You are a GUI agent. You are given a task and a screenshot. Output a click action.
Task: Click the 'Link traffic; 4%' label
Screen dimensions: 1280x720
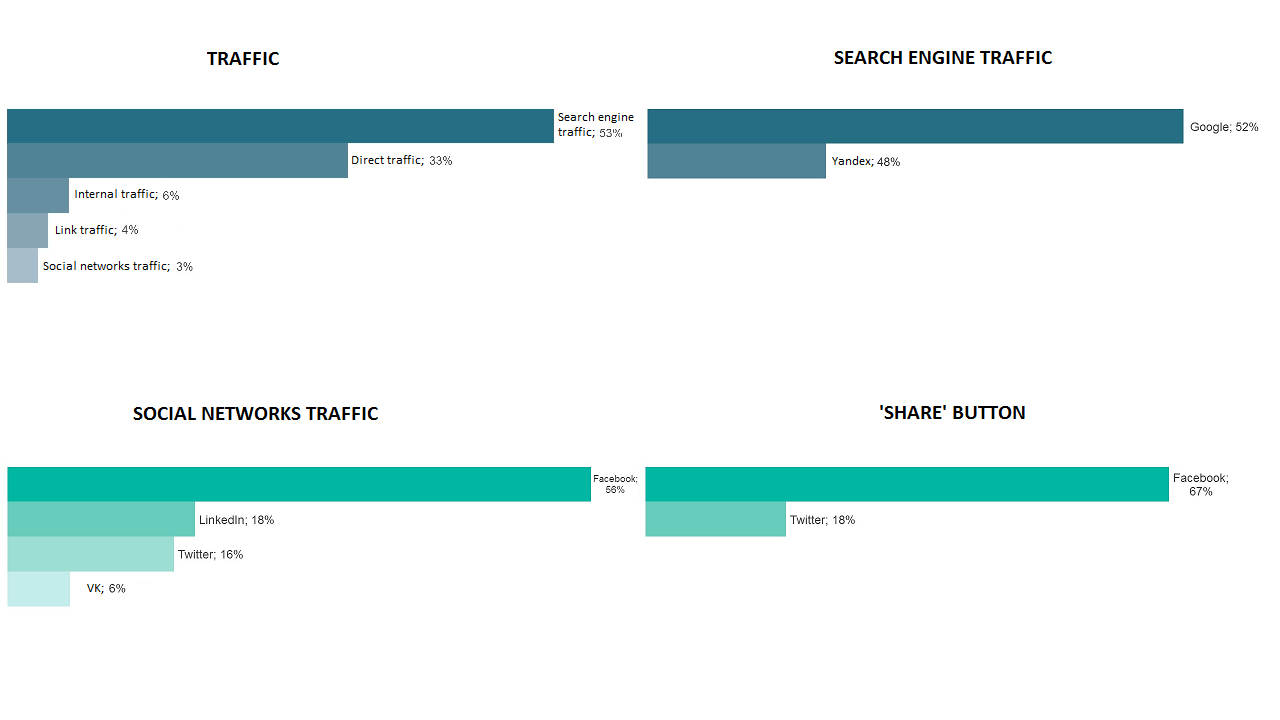97,230
